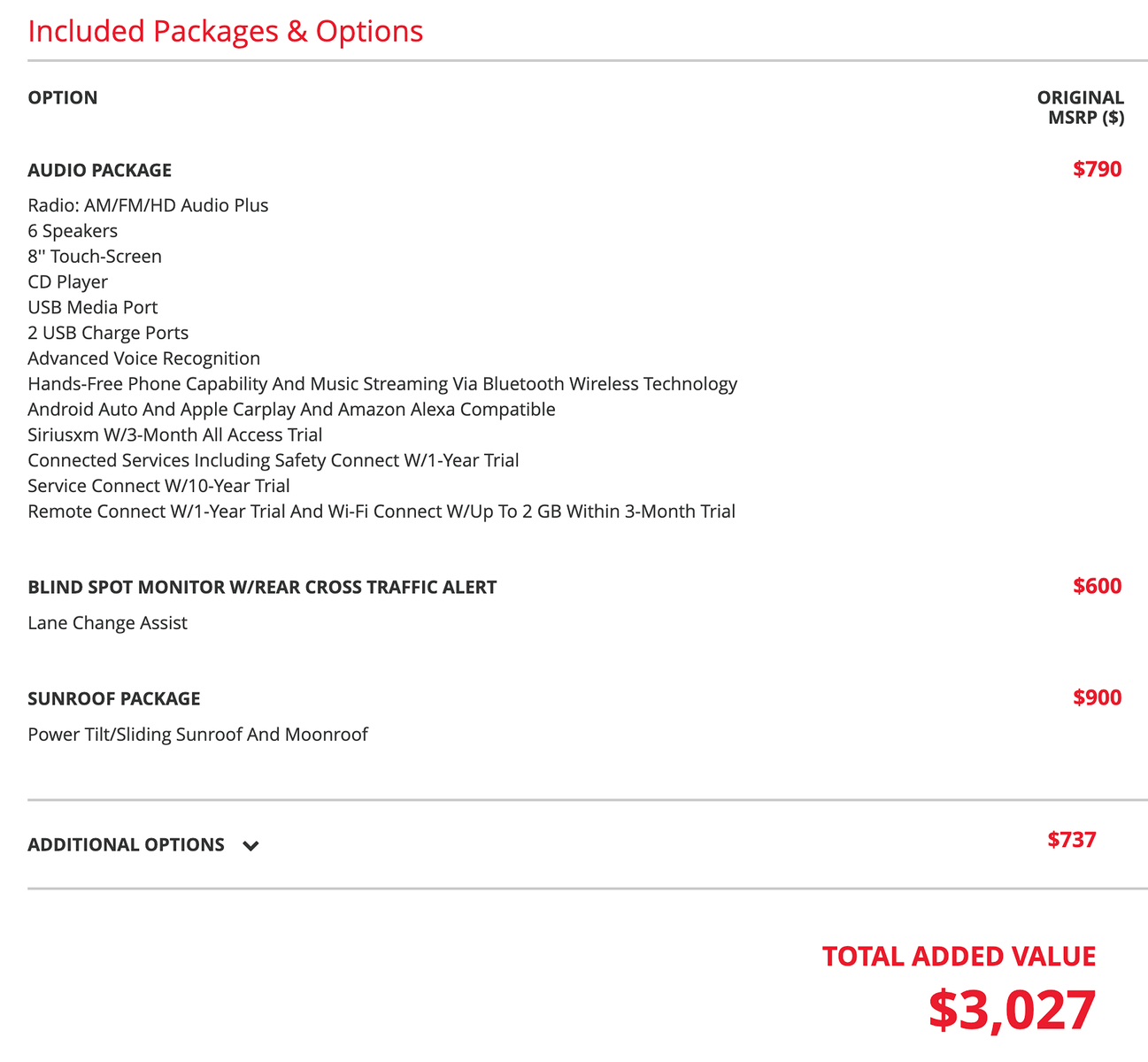The height and width of the screenshot is (1062, 1148).
Task: Click the Original MSRP ($) column header
Action: [1081, 107]
